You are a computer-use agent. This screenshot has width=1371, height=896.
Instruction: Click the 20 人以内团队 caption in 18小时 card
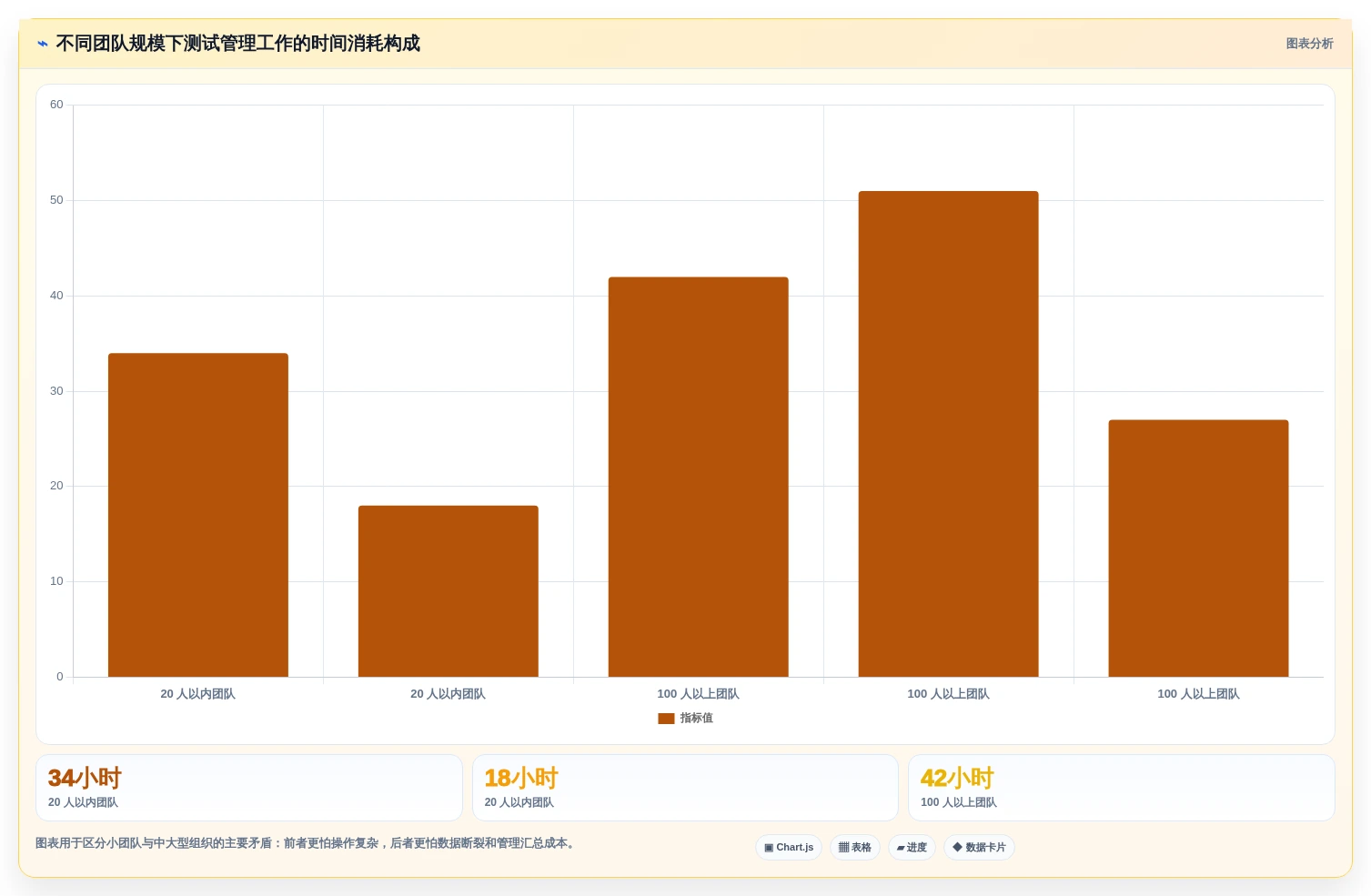tap(519, 802)
